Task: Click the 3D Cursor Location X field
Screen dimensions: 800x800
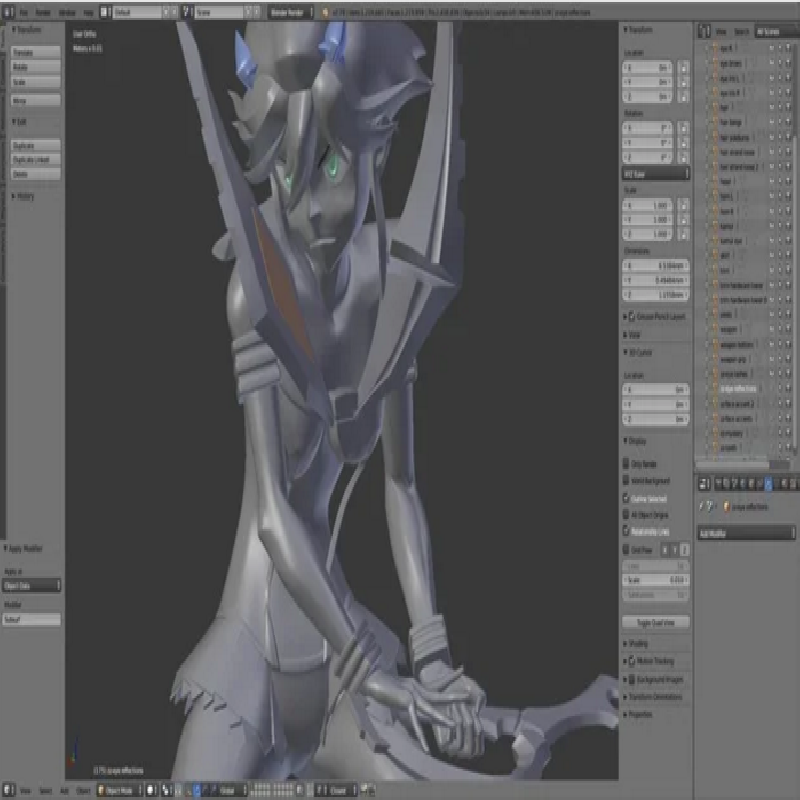Action: click(x=656, y=390)
